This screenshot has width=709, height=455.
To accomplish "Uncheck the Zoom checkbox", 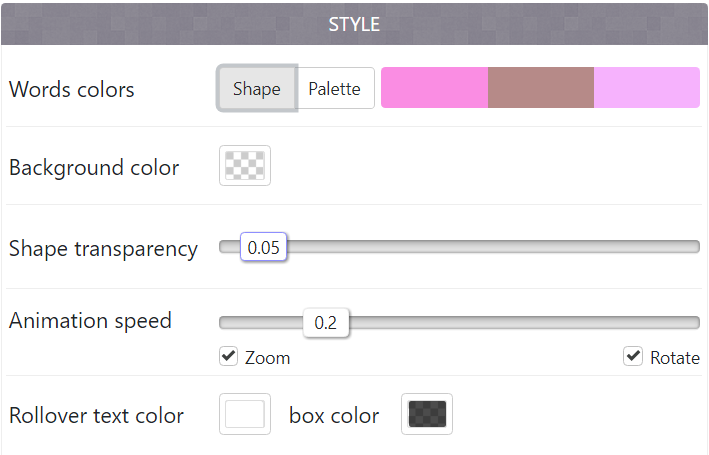I will coord(228,356).
